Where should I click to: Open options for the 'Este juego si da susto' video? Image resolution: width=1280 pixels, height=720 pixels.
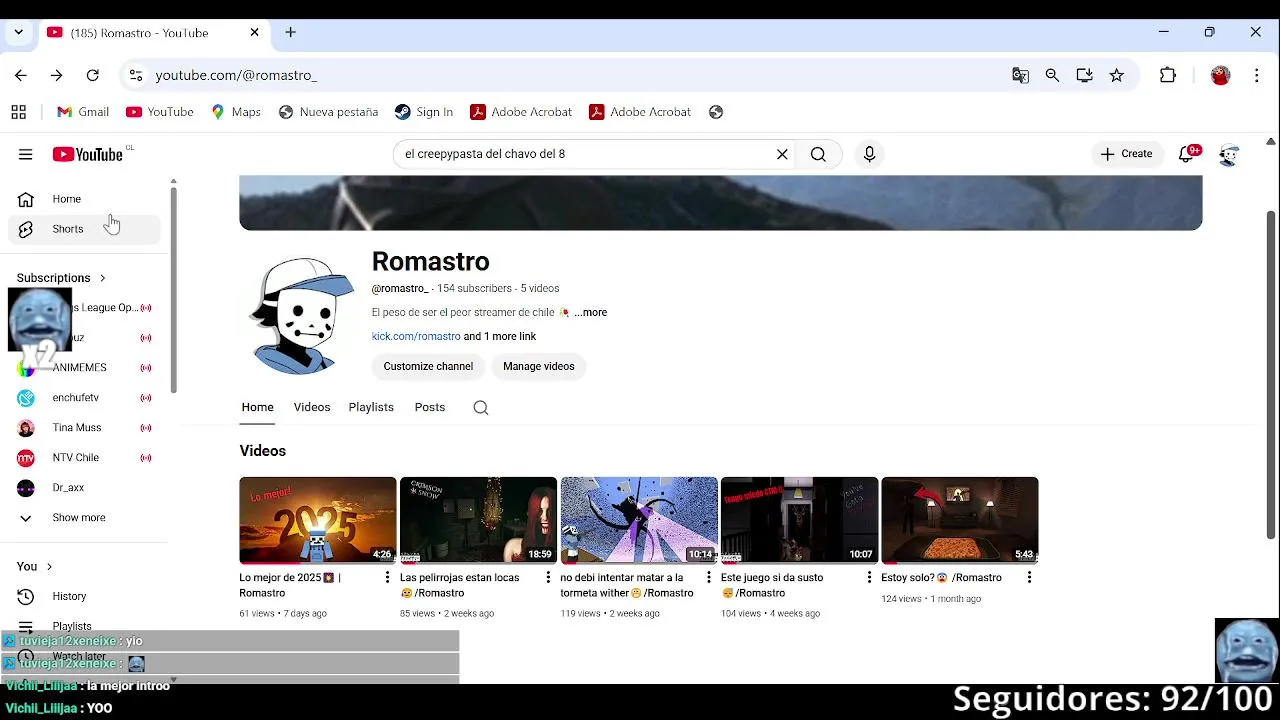tap(869, 577)
